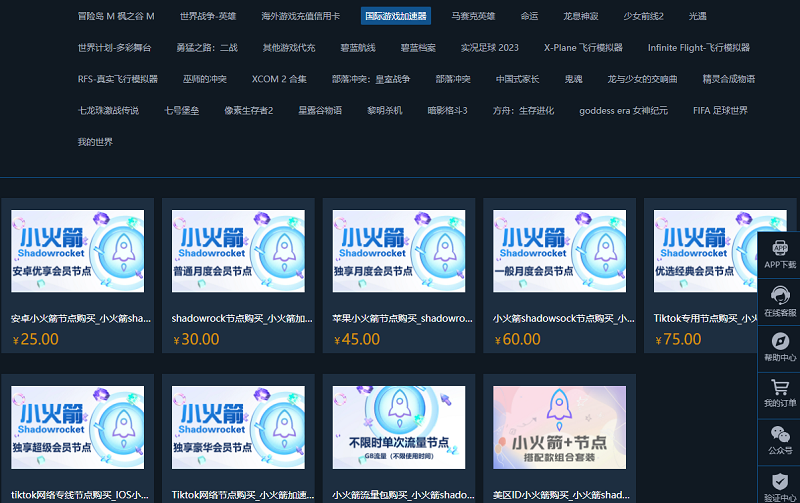
Task: Open 安卓优享会员节点 product thumbnail
Action: click(78, 250)
